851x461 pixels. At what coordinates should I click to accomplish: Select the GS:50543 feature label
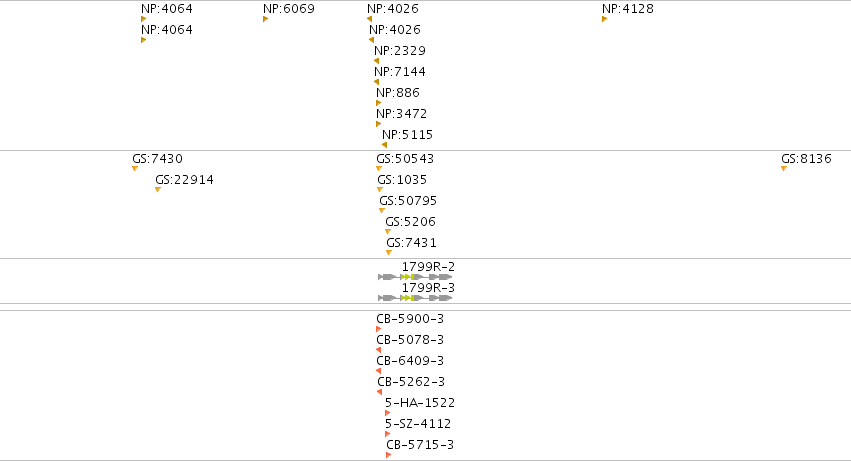[405, 159]
